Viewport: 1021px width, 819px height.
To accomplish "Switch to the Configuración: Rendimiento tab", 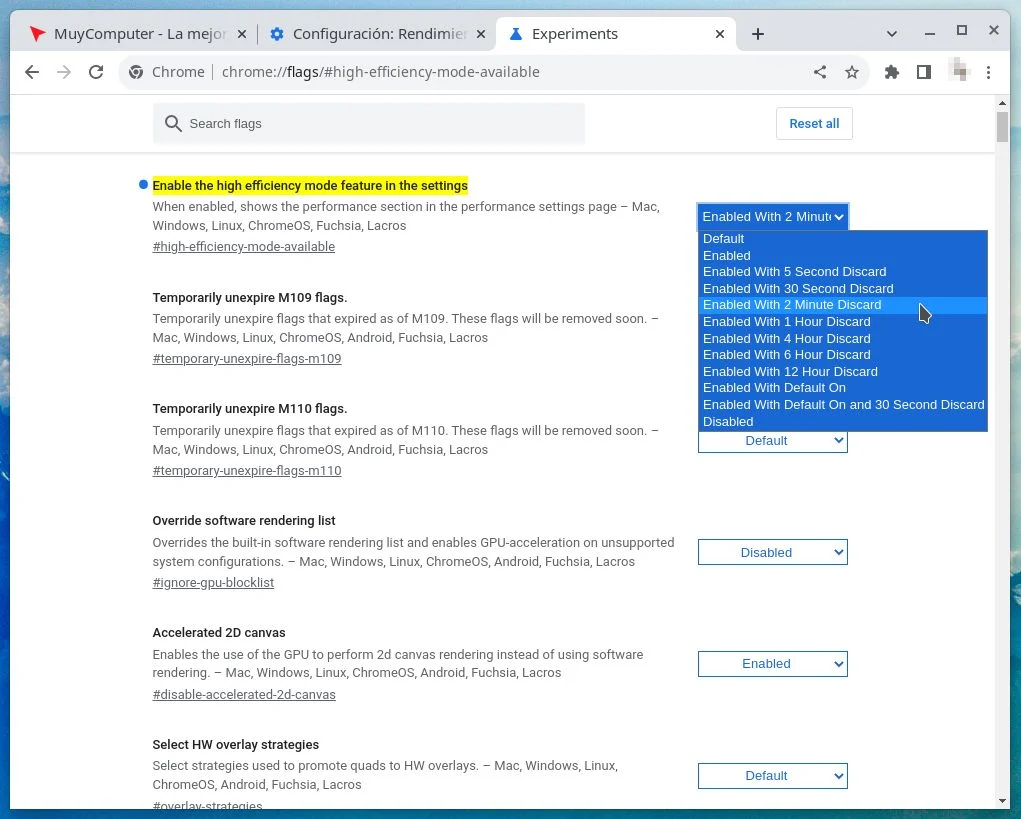I will pyautogui.click(x=378, y=34).
